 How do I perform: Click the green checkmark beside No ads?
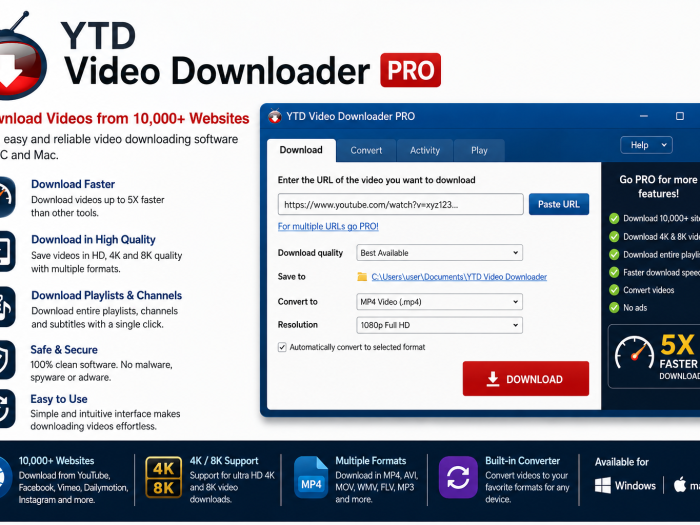coord(614,308)
